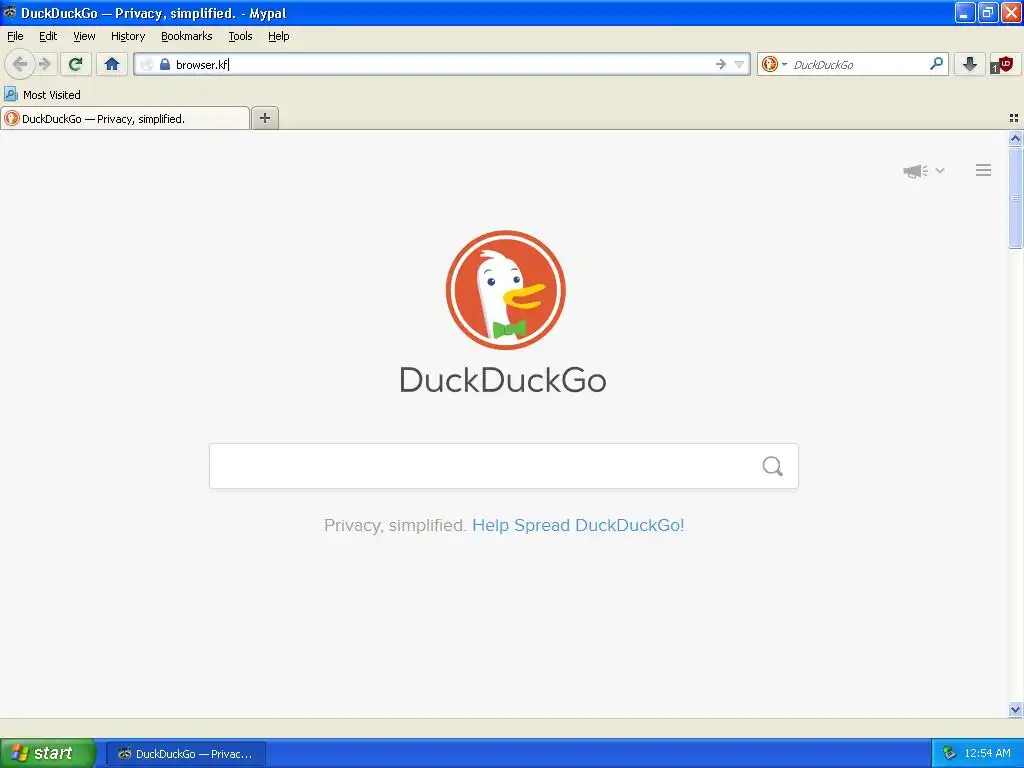Open the View menu
1024x768 pixels.
84,36
